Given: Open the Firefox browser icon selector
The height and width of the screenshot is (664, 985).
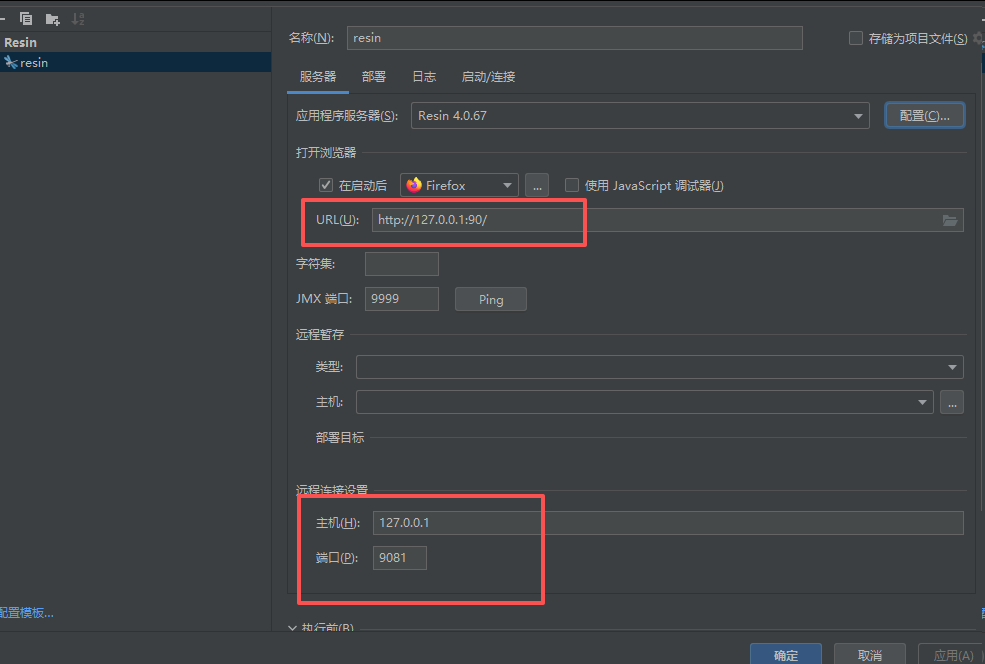Looking at the screenshot, I should pyautogui.click(x=458, y=184).
